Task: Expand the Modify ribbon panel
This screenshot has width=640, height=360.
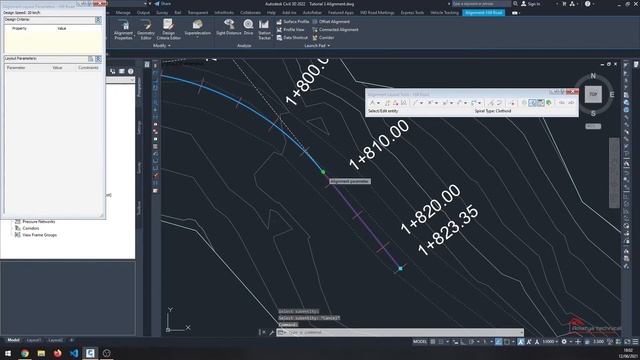Action: [x=162, y=46]
